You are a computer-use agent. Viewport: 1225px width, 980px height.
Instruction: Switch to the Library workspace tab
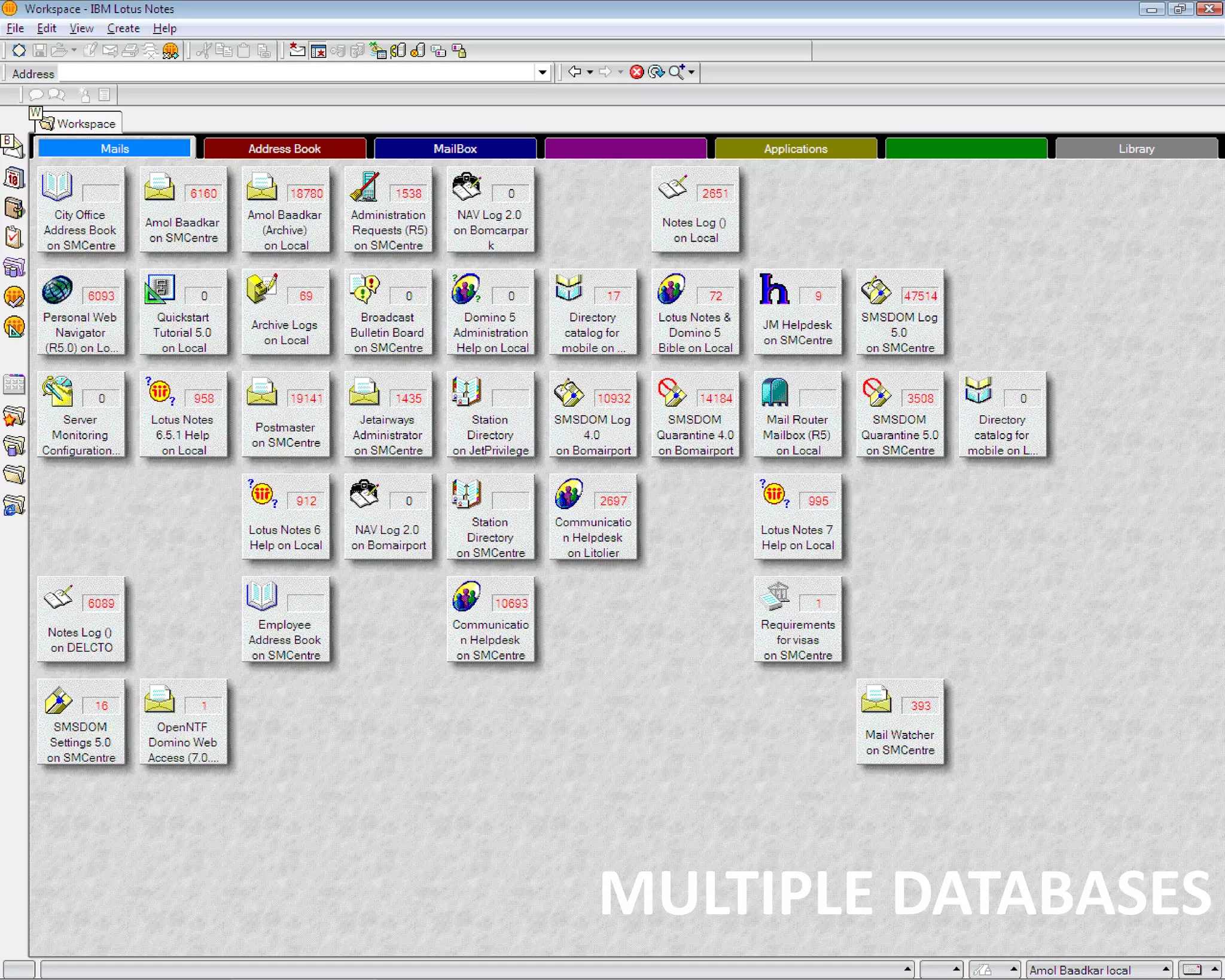click(1136, 148)
